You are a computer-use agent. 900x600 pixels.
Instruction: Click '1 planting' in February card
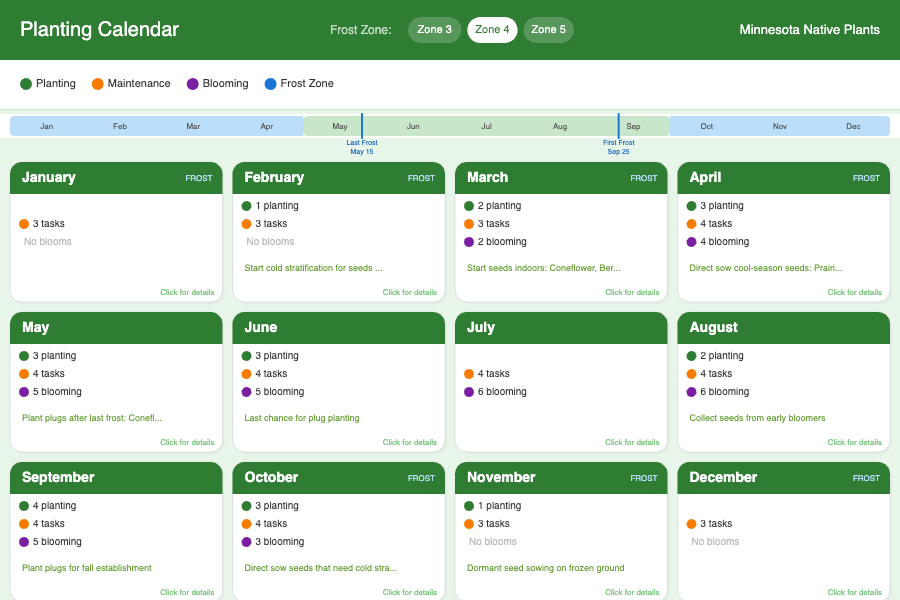tap(277, 206)
